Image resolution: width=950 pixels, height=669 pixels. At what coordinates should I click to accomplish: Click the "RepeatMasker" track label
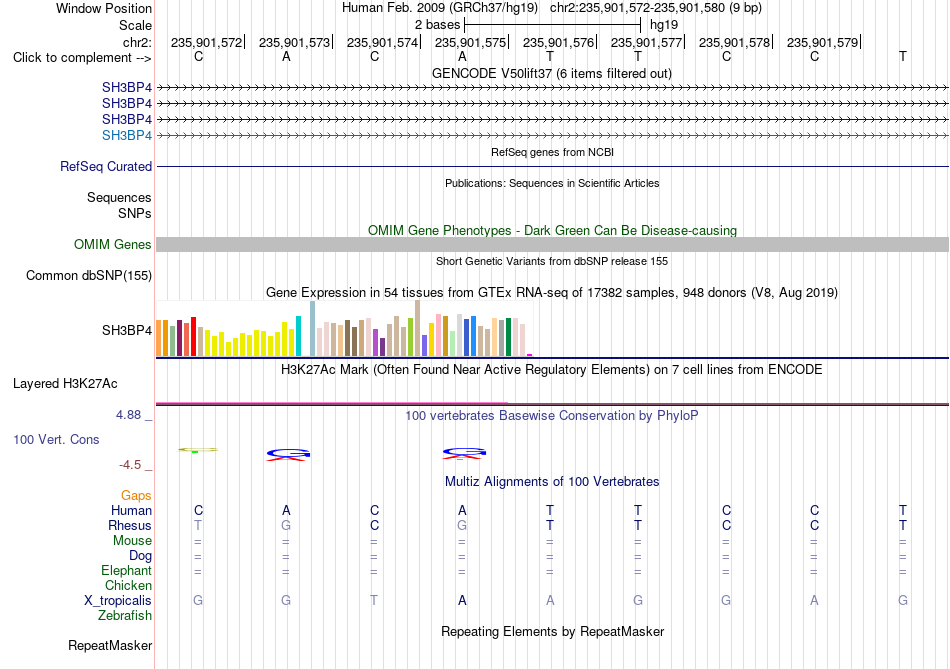pos(110,645)
